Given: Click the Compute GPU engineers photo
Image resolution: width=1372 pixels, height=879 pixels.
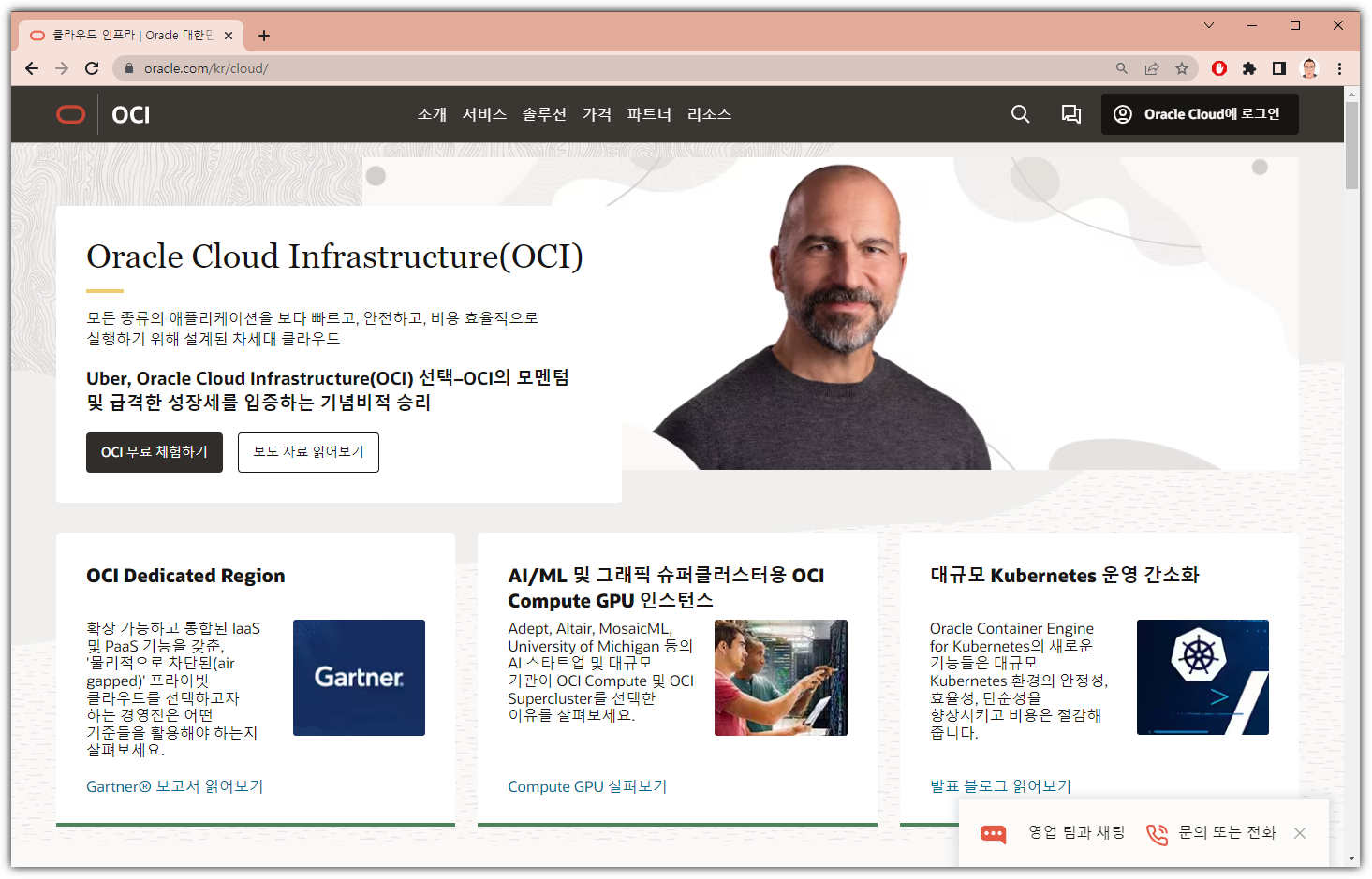Looking at the screenshot, I should click(x=781, y=678).
